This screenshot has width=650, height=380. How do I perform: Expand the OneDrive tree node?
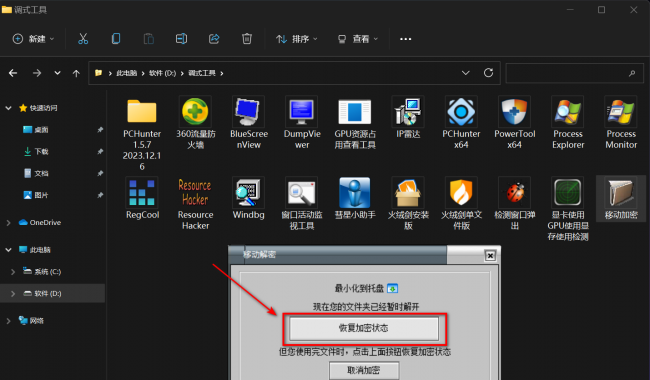tap(8, 223)
